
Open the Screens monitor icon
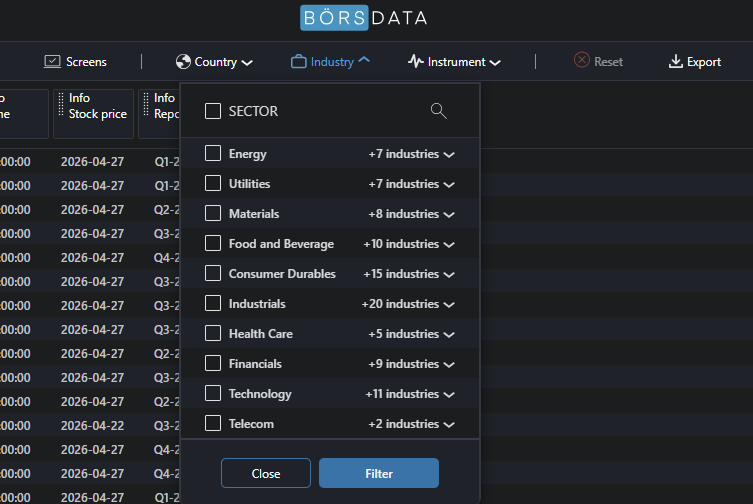pyautogui.click(x=52, y=61)
